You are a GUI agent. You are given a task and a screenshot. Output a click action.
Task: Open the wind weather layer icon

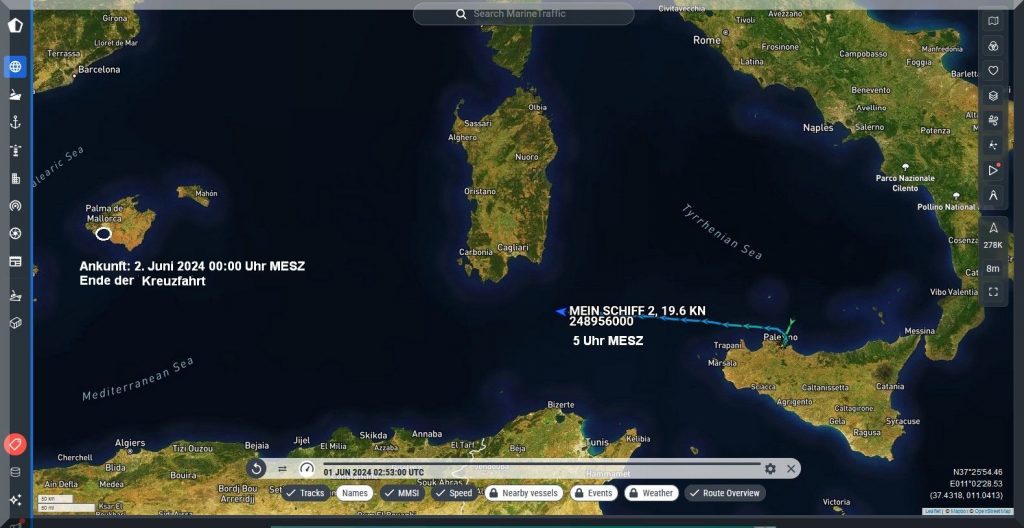(x=993, y=120)
